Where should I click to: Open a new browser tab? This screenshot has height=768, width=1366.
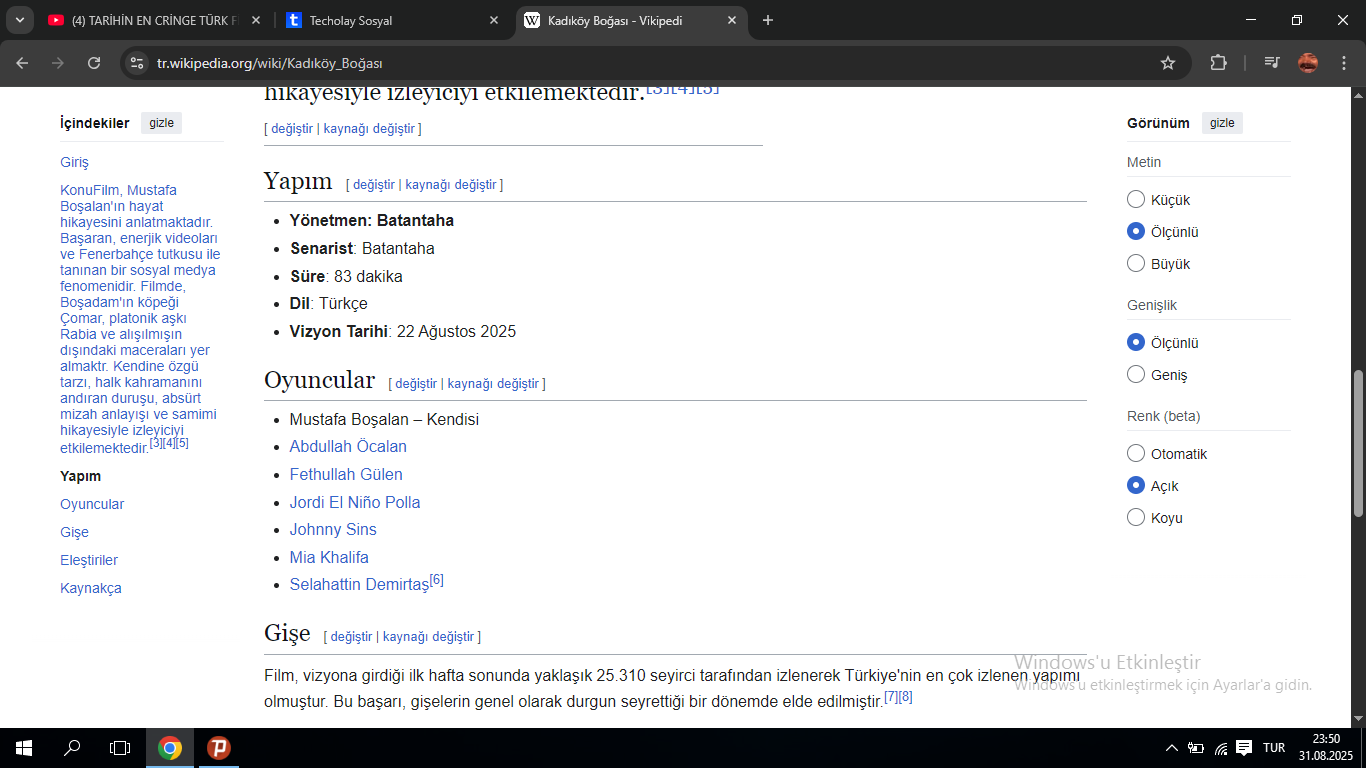tap(768, 20)
